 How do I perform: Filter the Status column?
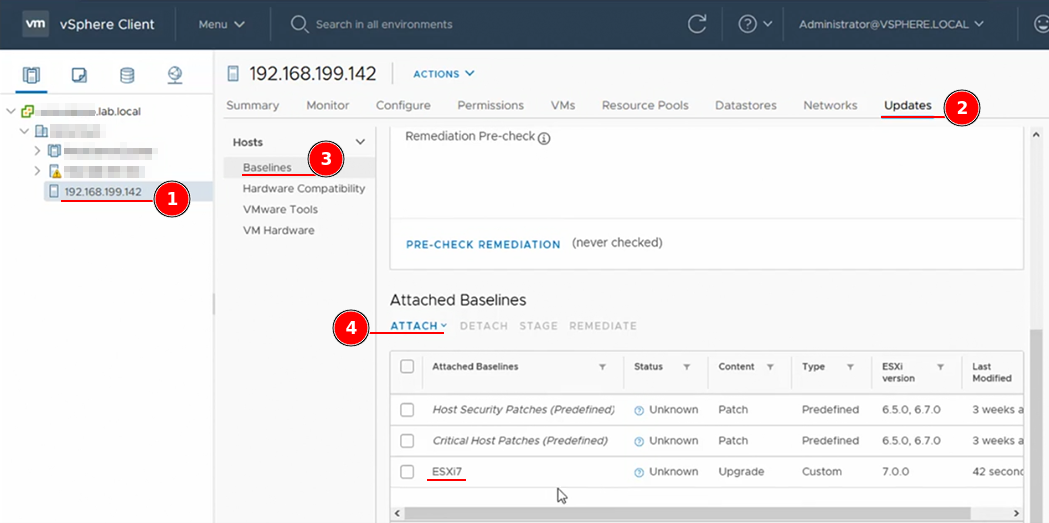[x=686, y=367]
